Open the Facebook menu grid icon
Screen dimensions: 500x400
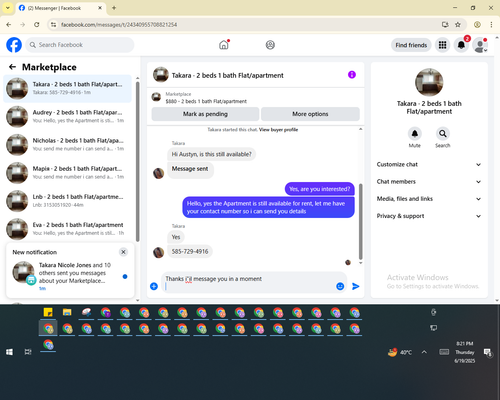coord(442,45)
